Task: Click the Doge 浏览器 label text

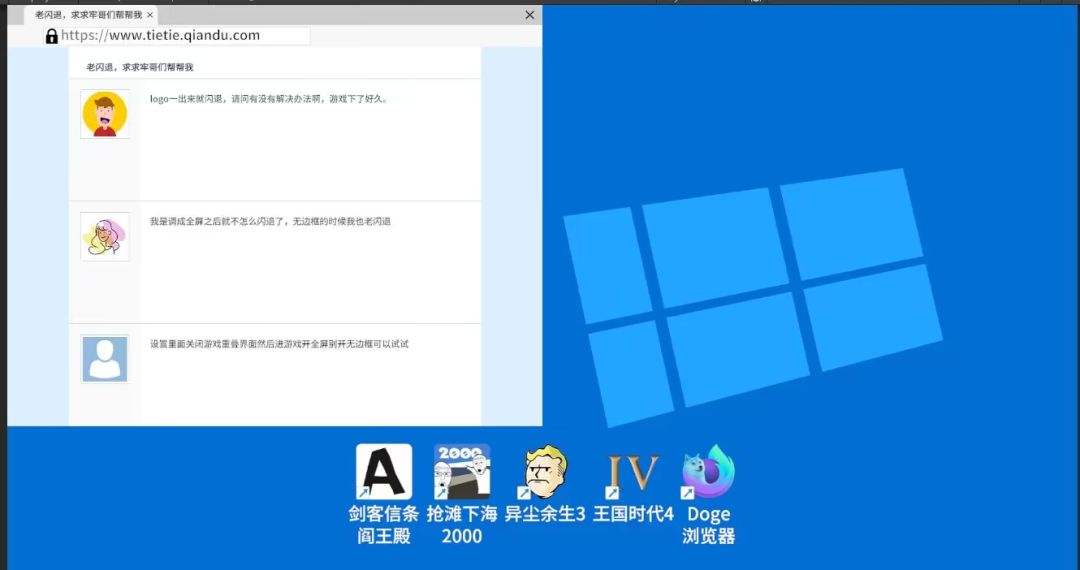Action: (709, 525)
